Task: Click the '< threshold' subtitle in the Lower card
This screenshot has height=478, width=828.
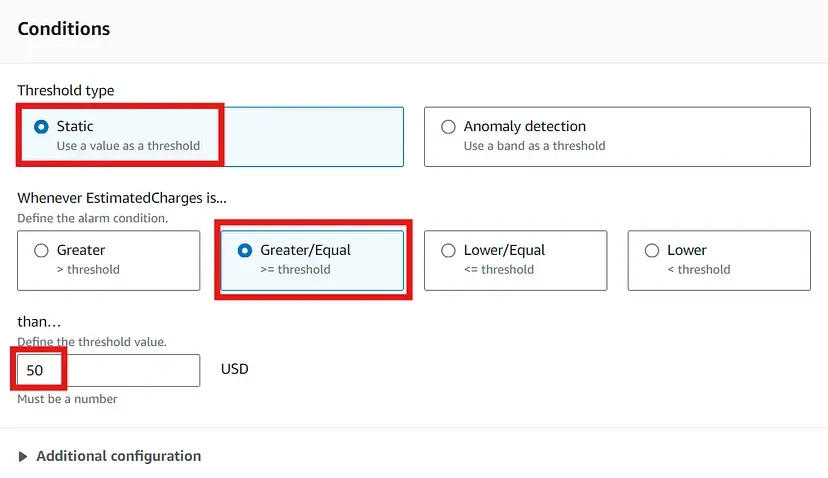Action: [699, 269]
